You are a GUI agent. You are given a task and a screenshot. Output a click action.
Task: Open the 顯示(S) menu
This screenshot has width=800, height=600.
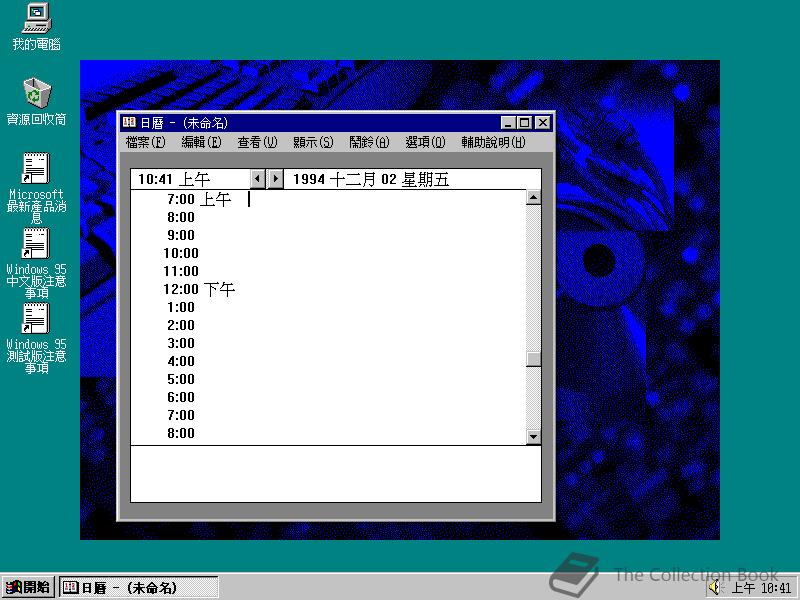[x=313, y=142]
